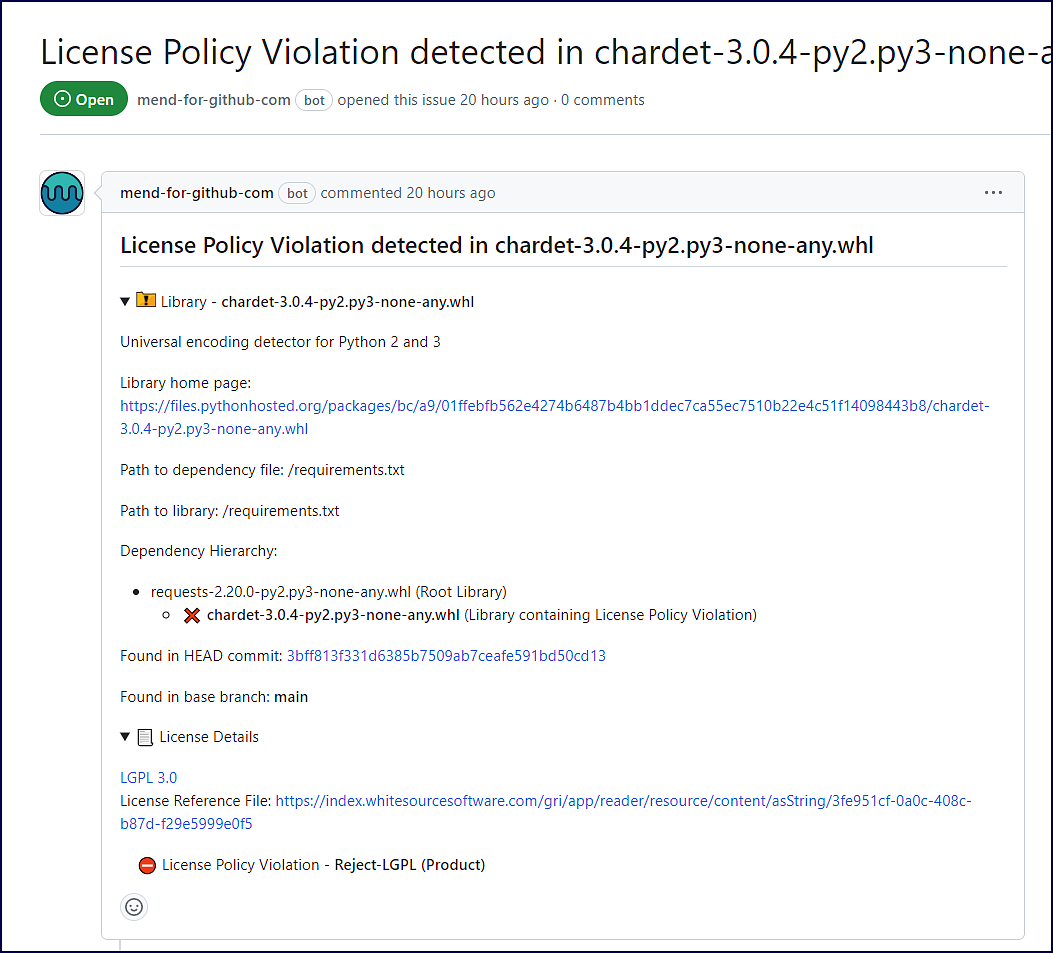The height and width of the screenshot is (953, 1053).
Task: Click mend-for-github-com author in issue header
Action: [214, 100]
